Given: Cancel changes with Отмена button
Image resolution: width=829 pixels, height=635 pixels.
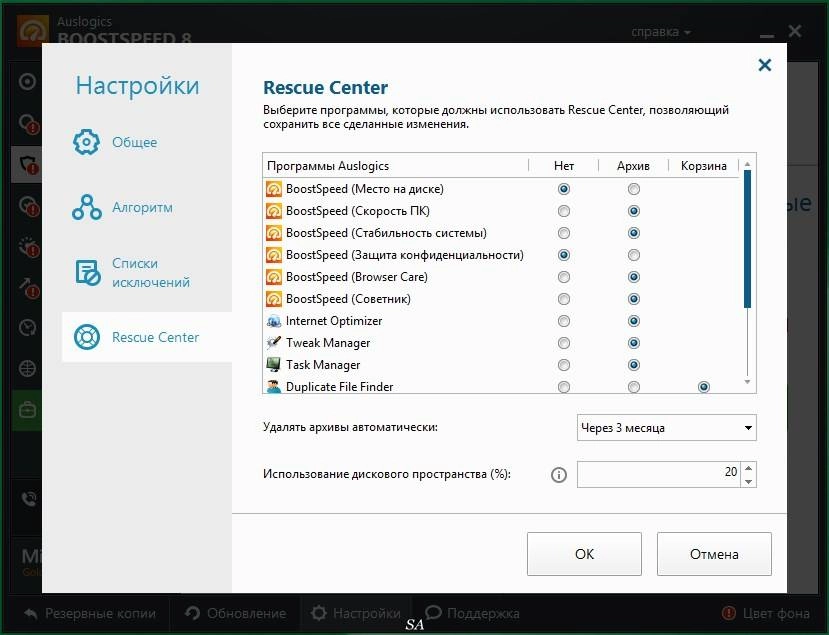Looking at the screenshot, I should [714, 554].
